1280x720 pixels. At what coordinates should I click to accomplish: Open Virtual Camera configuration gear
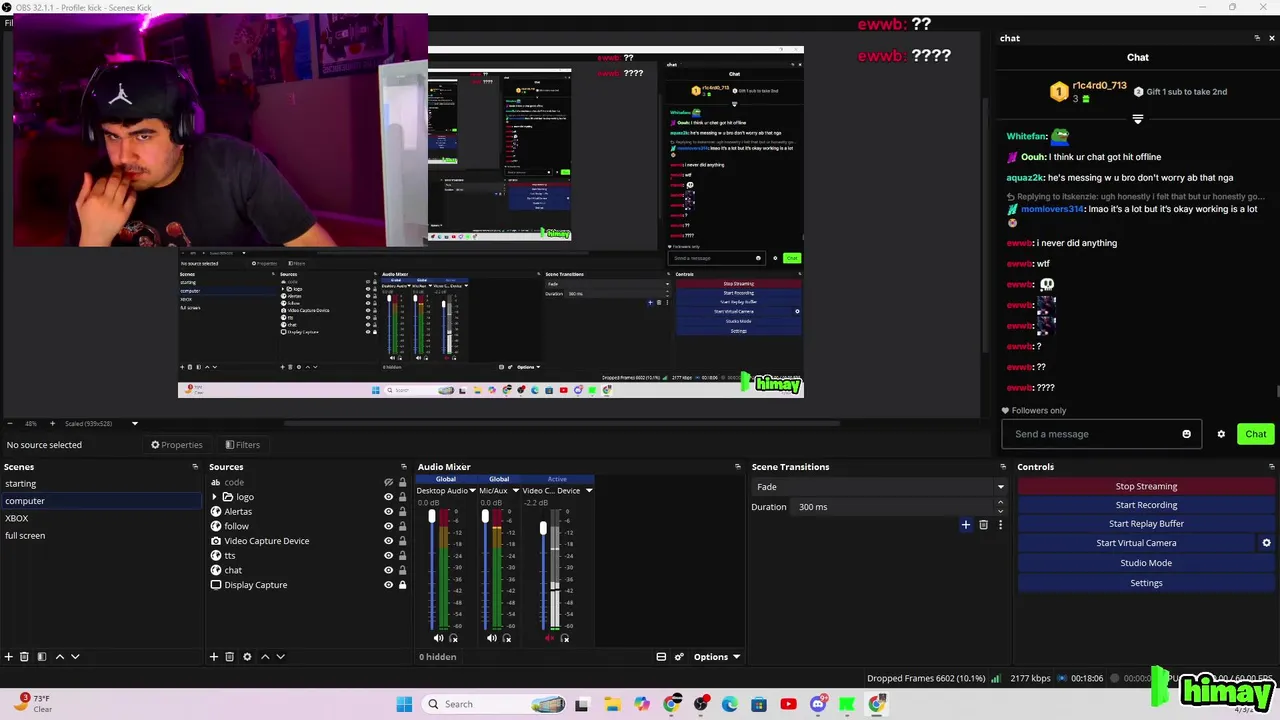click(x=1266, y=543)
